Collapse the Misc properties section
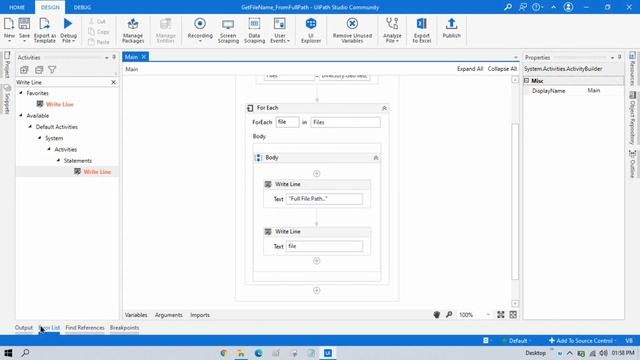The image size is (640, 360). pos(527,81)
